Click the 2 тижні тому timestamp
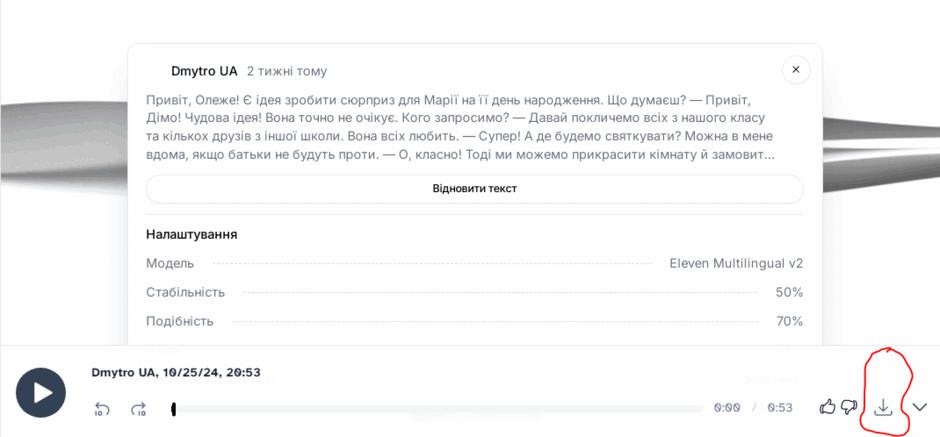Viewport: 940px width, 437px height. point(287,71)
